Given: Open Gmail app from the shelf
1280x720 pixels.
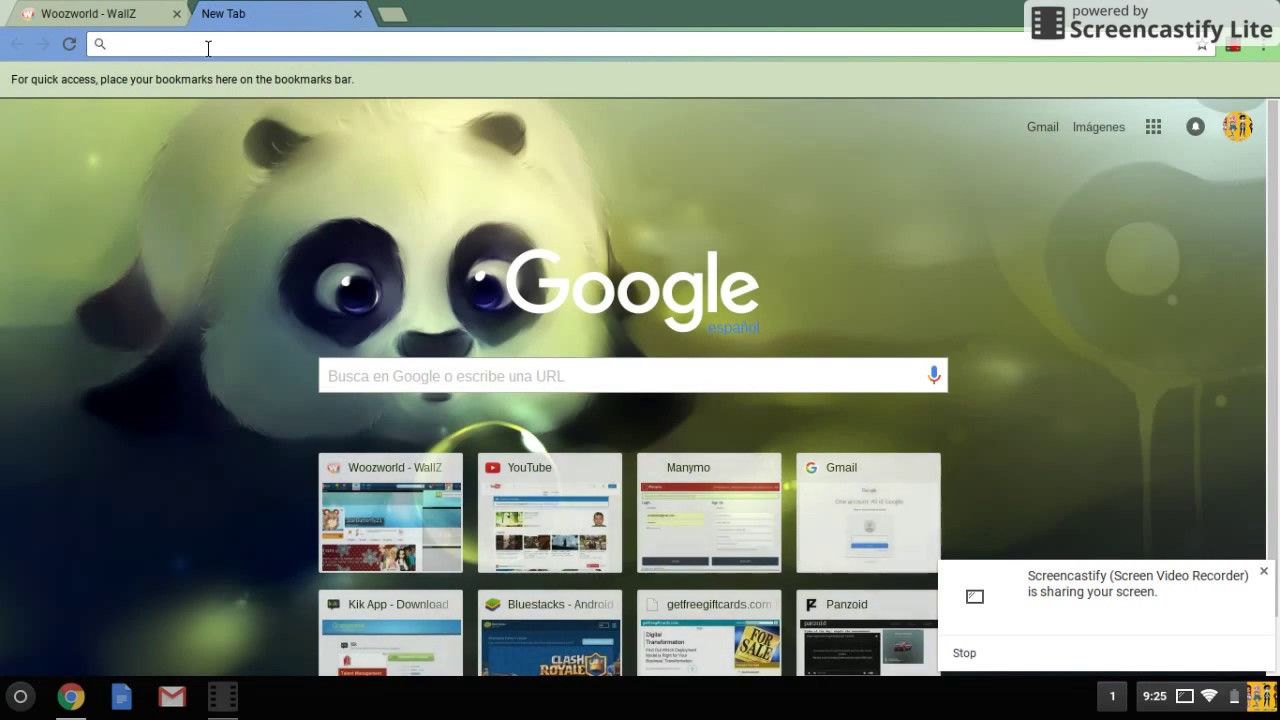Looking at the screenshot, I should pyautogui.click(x=172, y=696).
